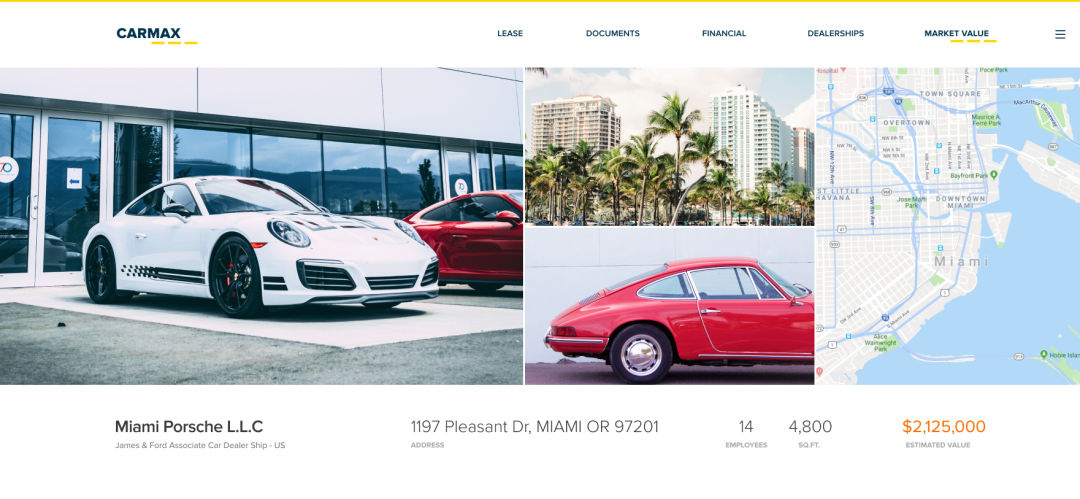Screen dimensions: 1080x499
Task: Click the 4,800 sq.ft. figure
Action: coord(810,427)
